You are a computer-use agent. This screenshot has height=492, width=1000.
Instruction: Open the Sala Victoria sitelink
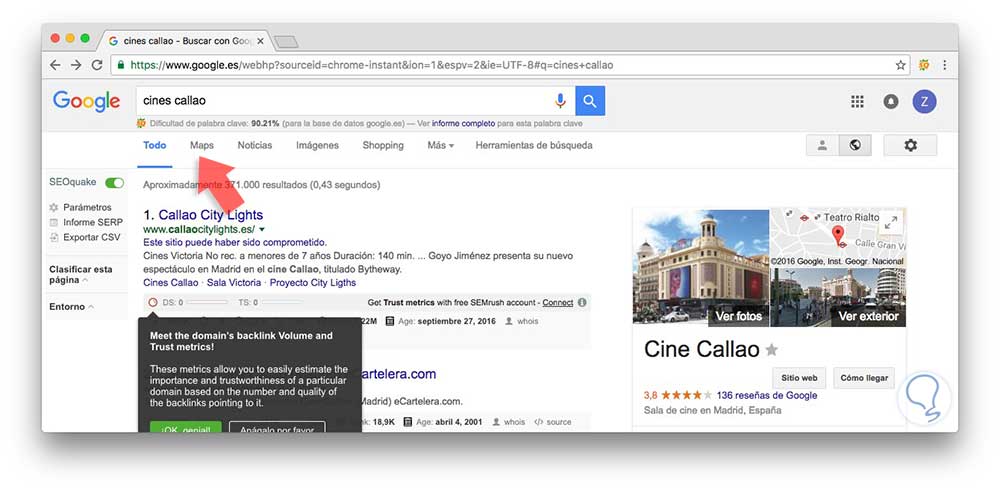tap(234, 283)
